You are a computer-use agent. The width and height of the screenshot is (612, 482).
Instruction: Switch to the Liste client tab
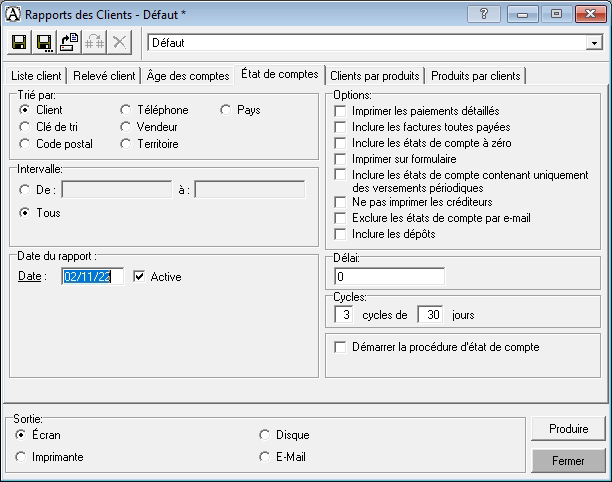point(37,76)
